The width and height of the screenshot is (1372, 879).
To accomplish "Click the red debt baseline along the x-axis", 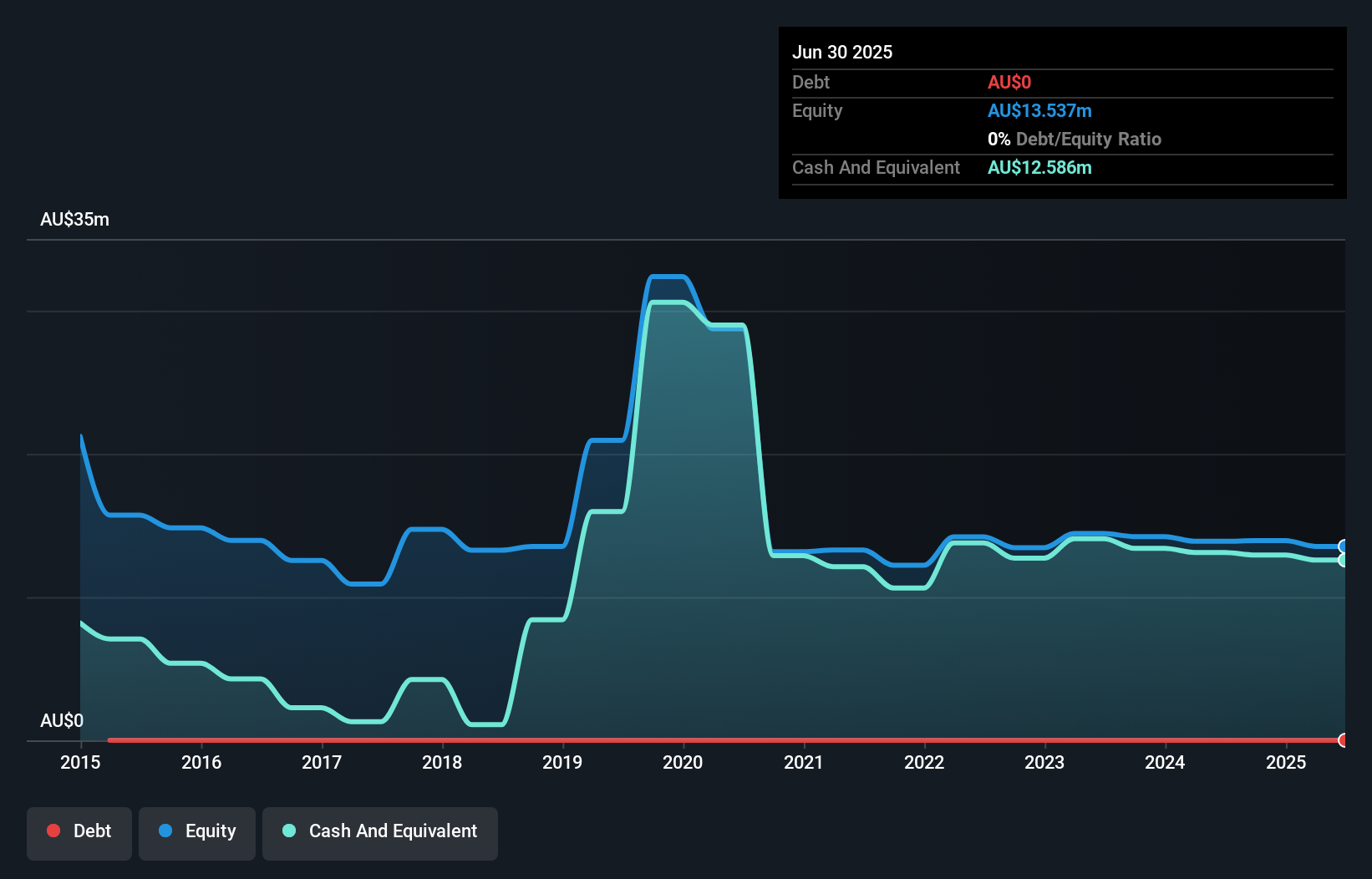I will point(668,739).
